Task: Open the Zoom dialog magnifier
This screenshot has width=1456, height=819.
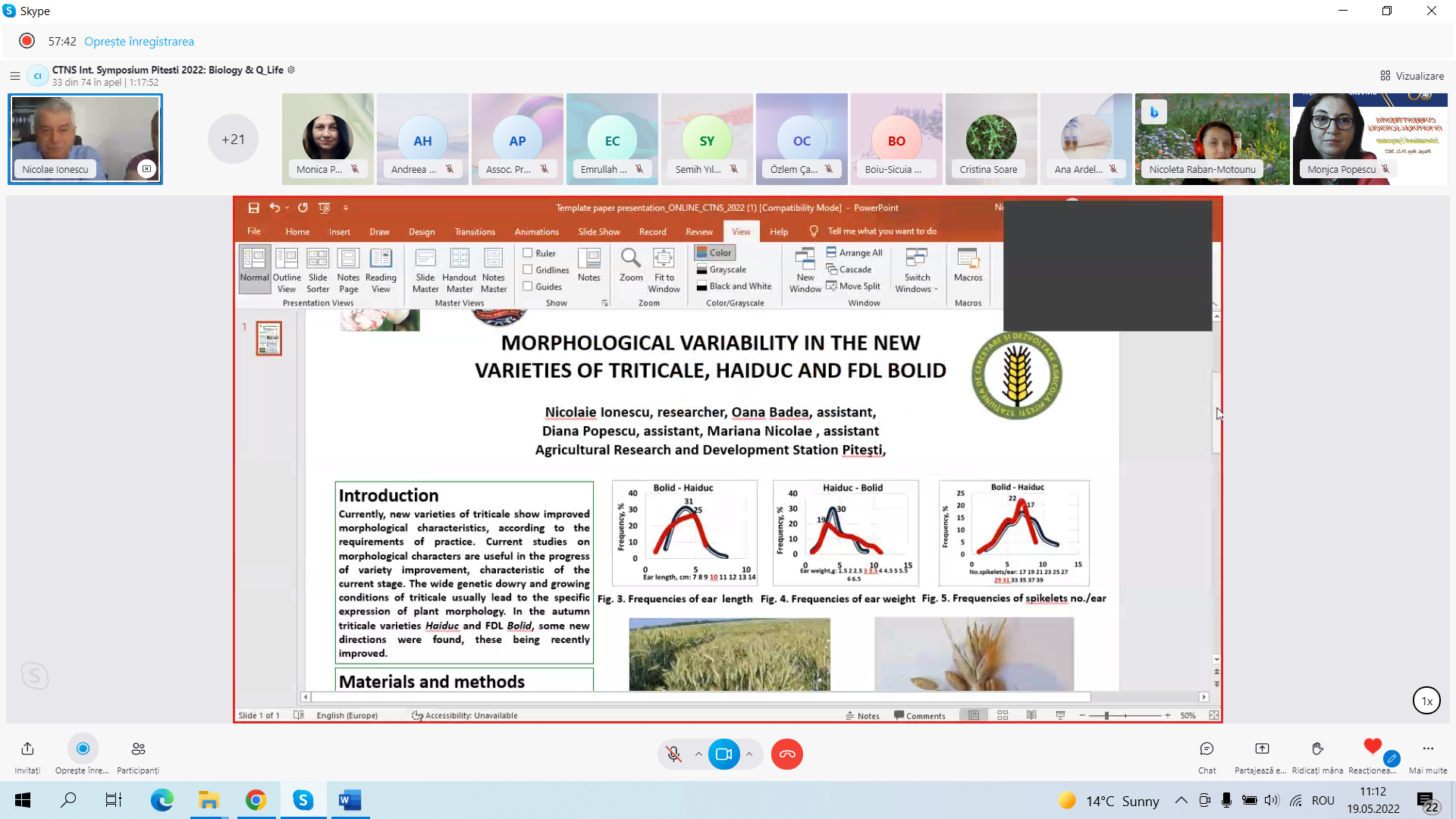Action: point(631,265)
